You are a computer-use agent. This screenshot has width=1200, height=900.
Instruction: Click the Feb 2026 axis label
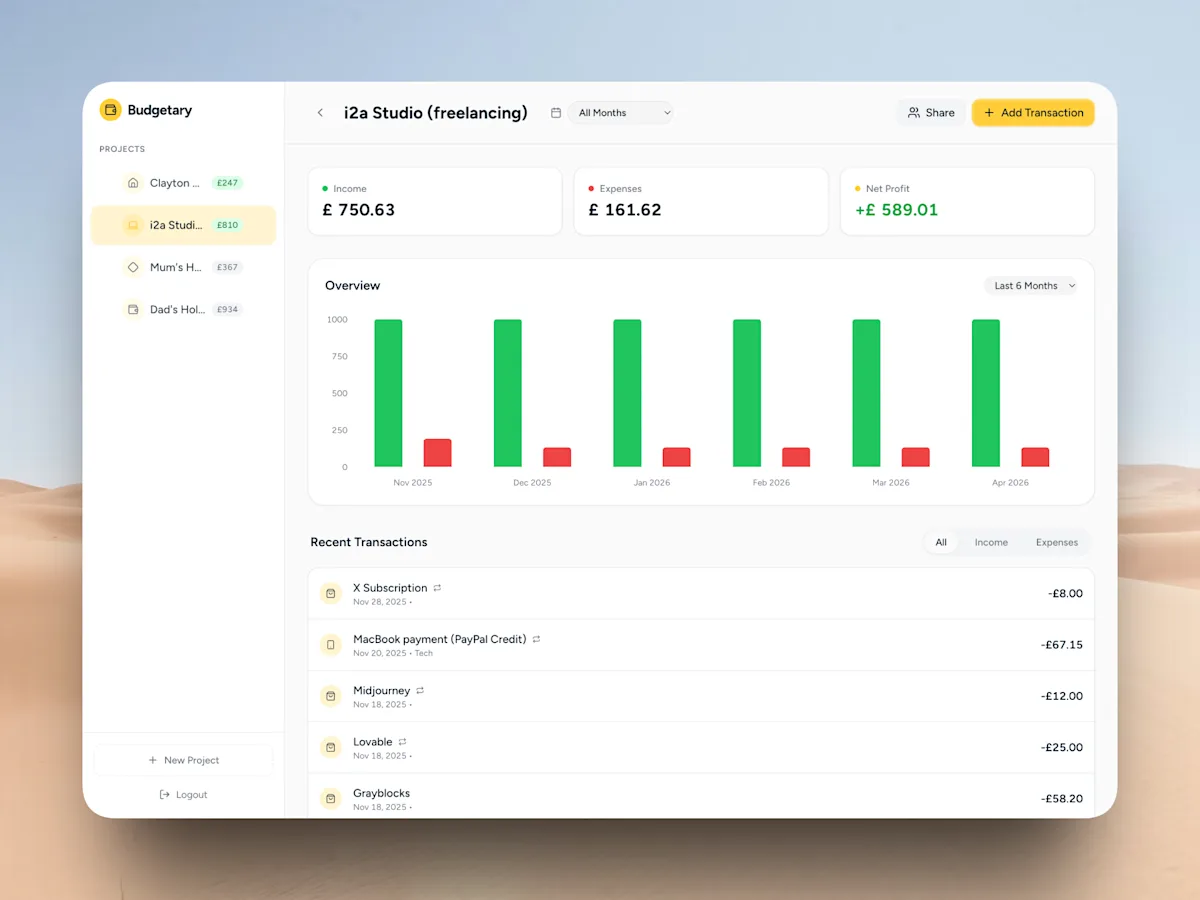[771, 483]
